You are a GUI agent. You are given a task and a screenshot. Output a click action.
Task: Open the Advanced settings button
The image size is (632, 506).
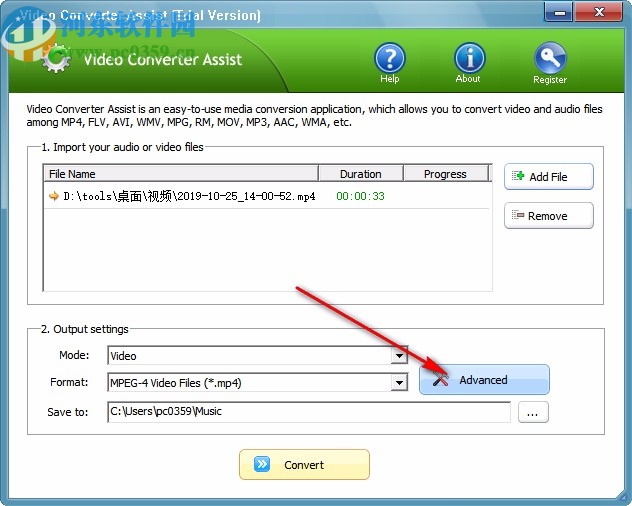coord(484,379)
